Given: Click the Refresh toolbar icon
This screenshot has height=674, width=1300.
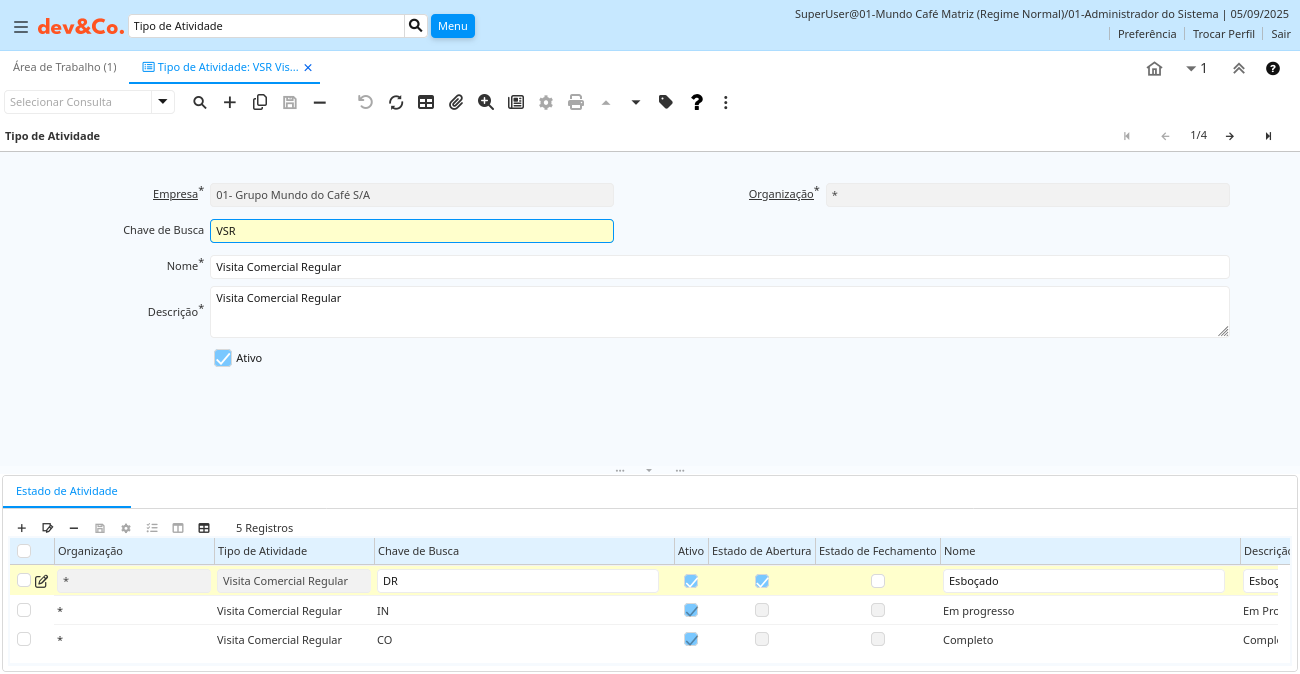Looking at the screenshot, I should [396, 102].
